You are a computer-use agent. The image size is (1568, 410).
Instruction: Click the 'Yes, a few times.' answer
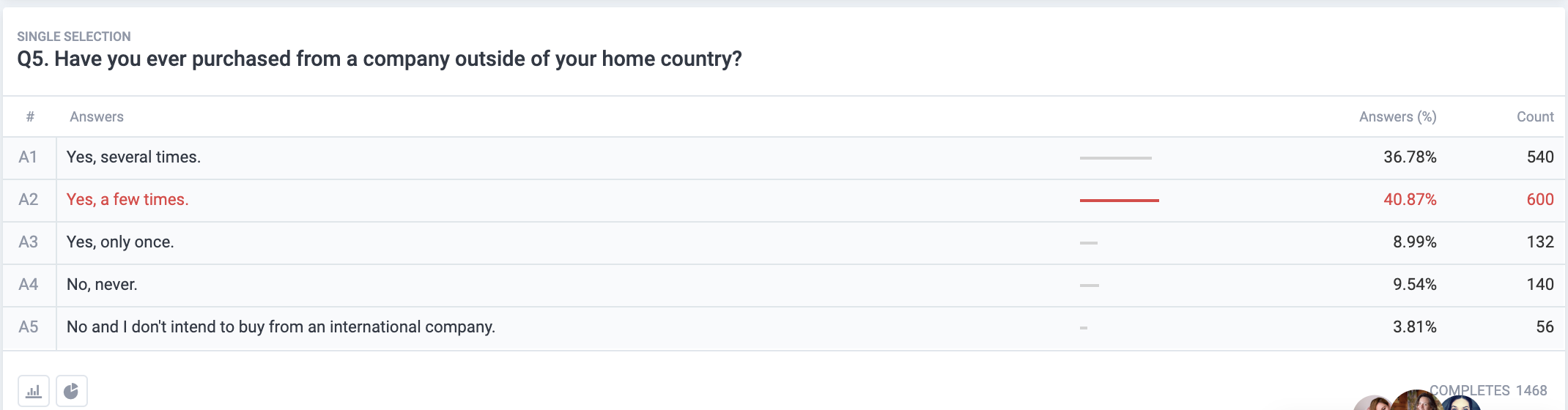(x=127, y=199)
